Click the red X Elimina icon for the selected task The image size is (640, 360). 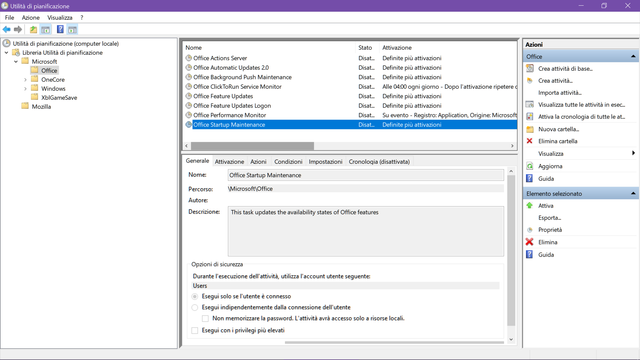click(x=530, y=242)
